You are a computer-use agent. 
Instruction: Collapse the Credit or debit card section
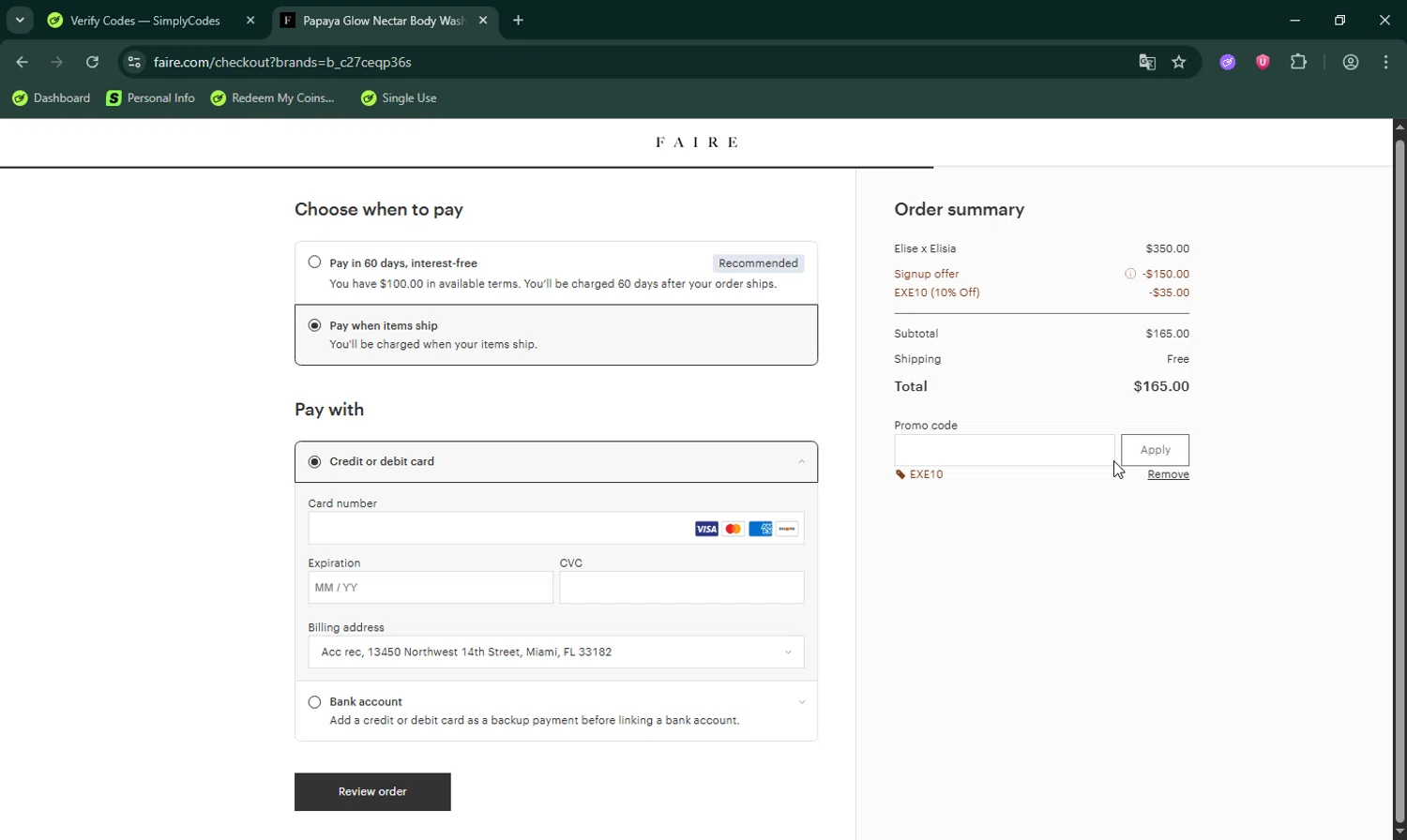pos(801,461)
